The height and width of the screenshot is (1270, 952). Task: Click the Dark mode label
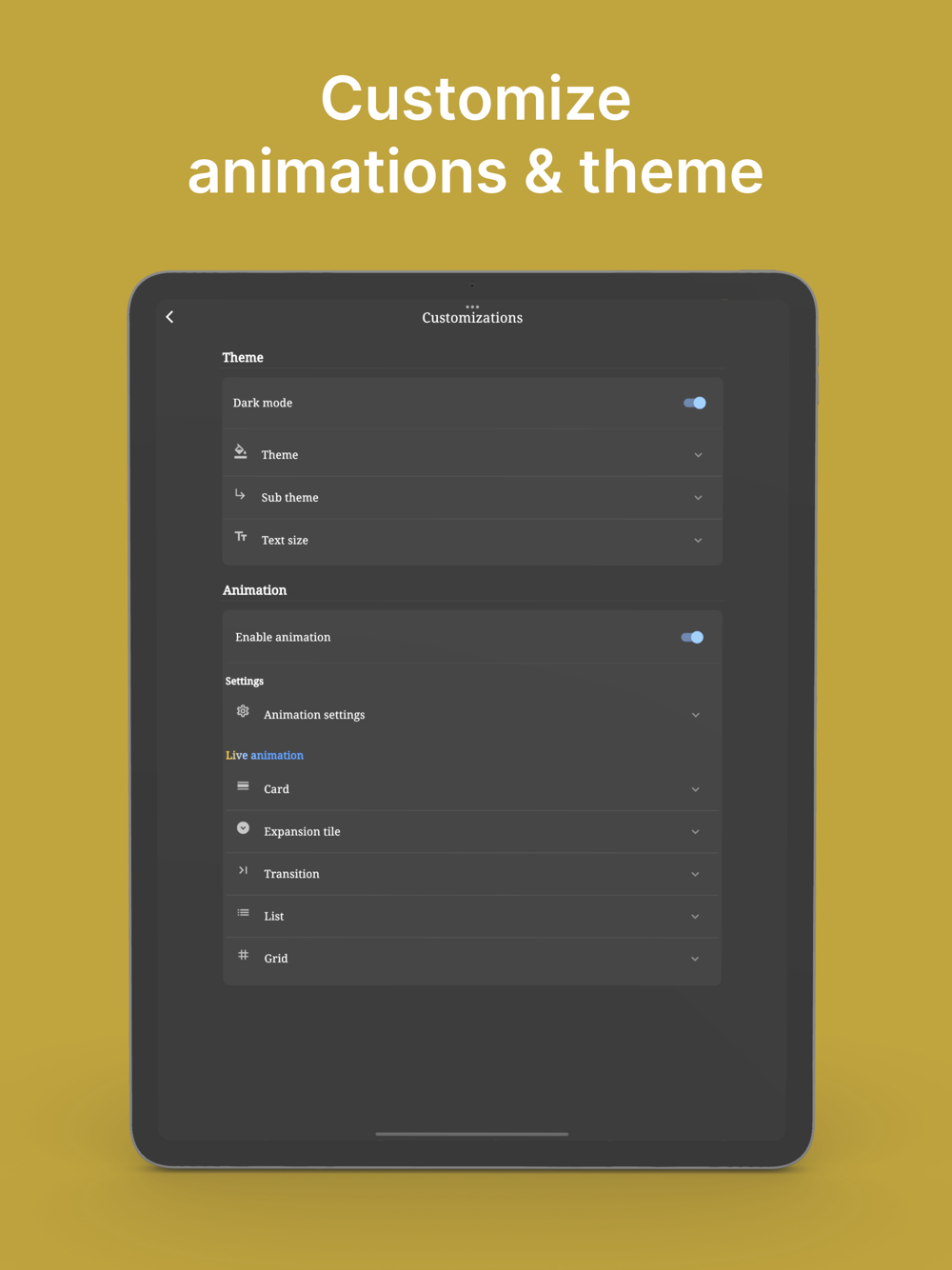point(263,403)
